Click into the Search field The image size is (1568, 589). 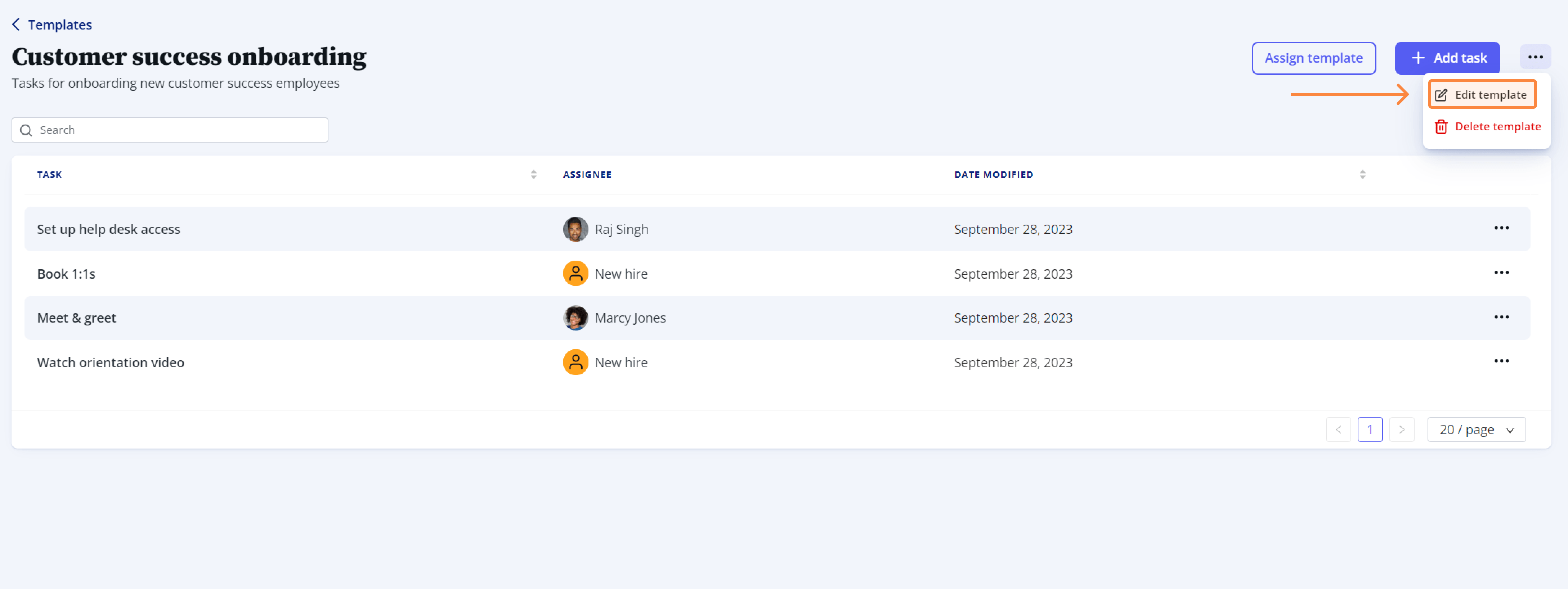pyautogui.click(x=170, y=130)
